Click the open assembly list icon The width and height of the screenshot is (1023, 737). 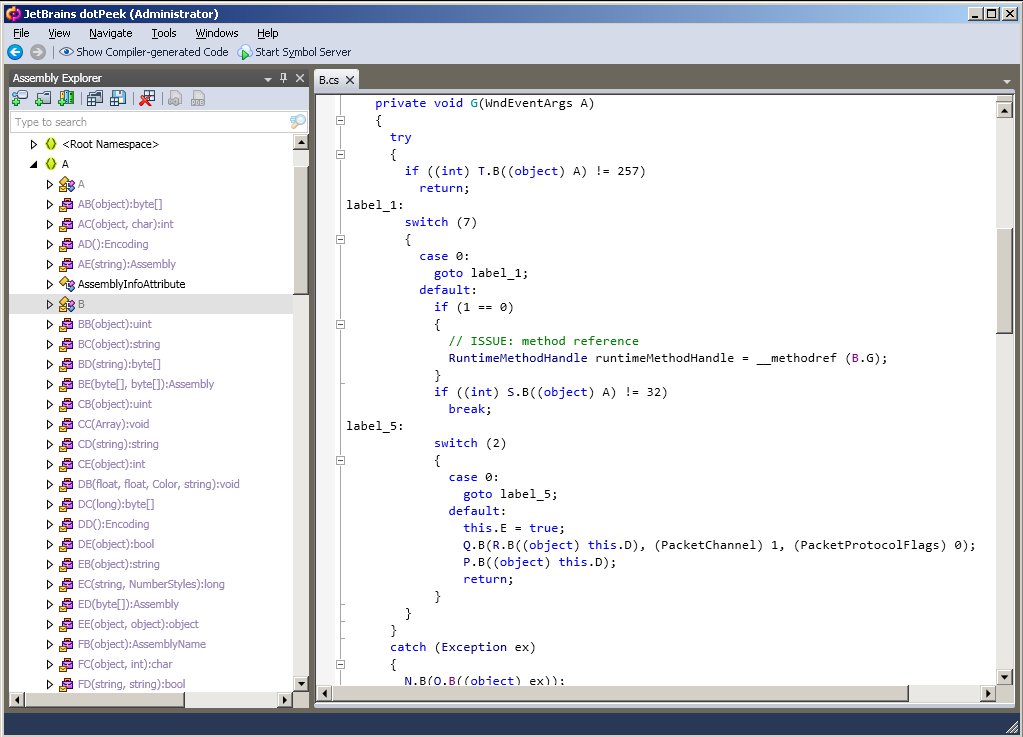(x=95, y=98)
